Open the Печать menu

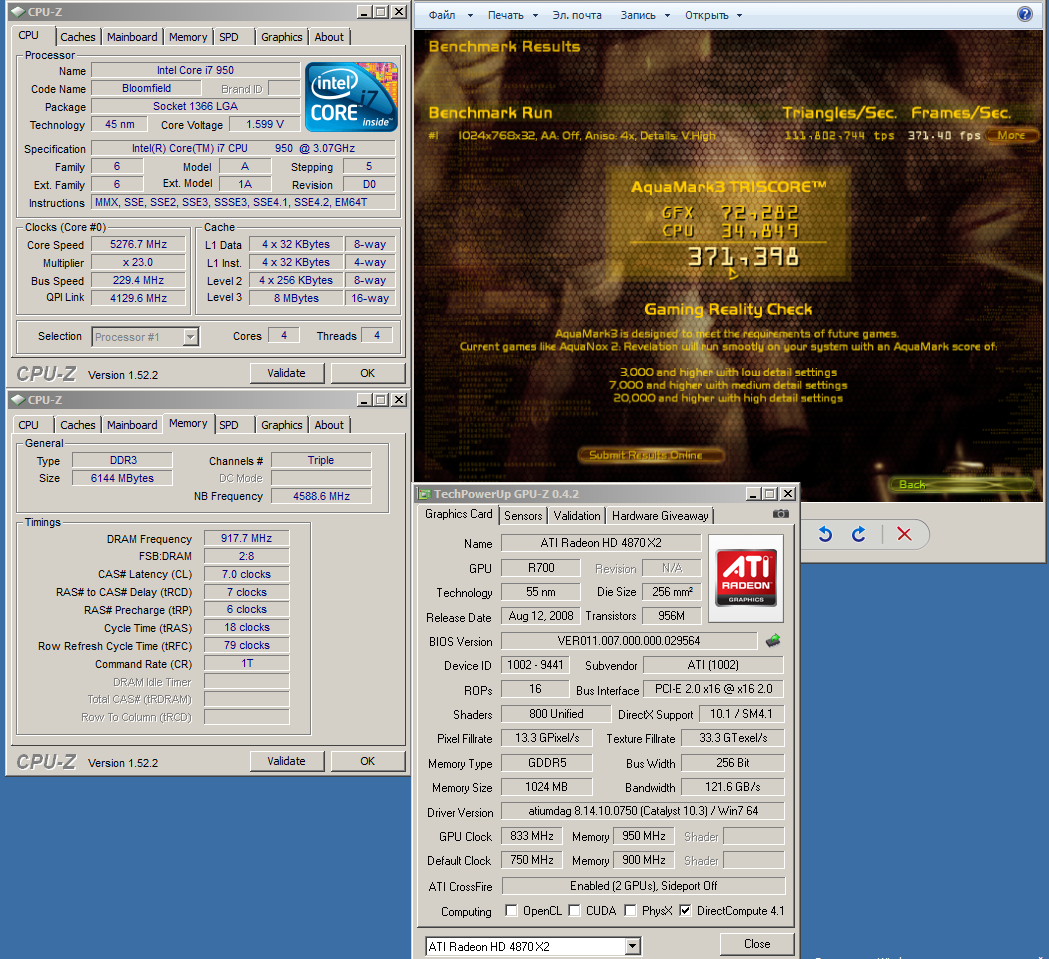[x=506, y=15]
